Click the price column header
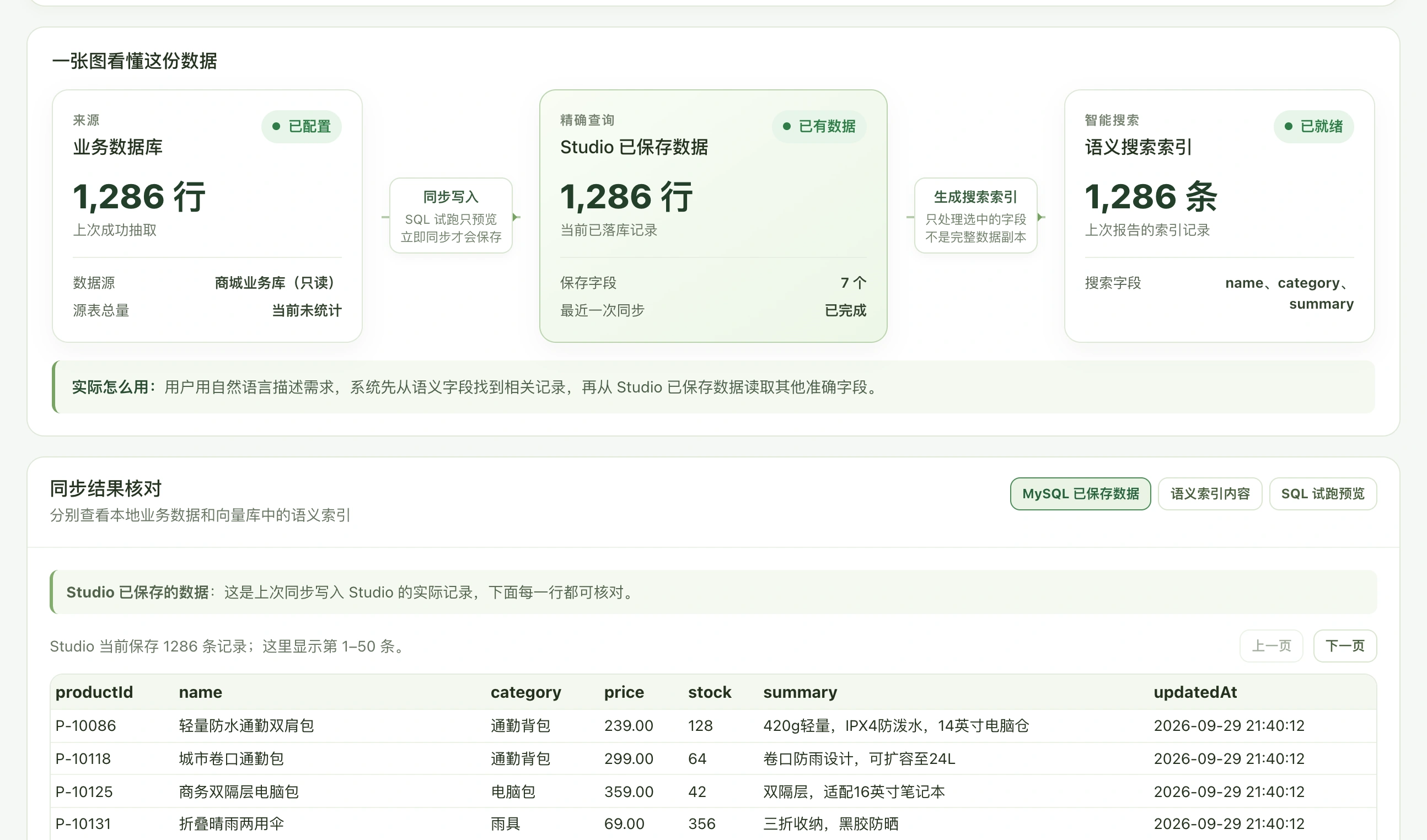1427x840 pixels. click(x=624, y=692)
